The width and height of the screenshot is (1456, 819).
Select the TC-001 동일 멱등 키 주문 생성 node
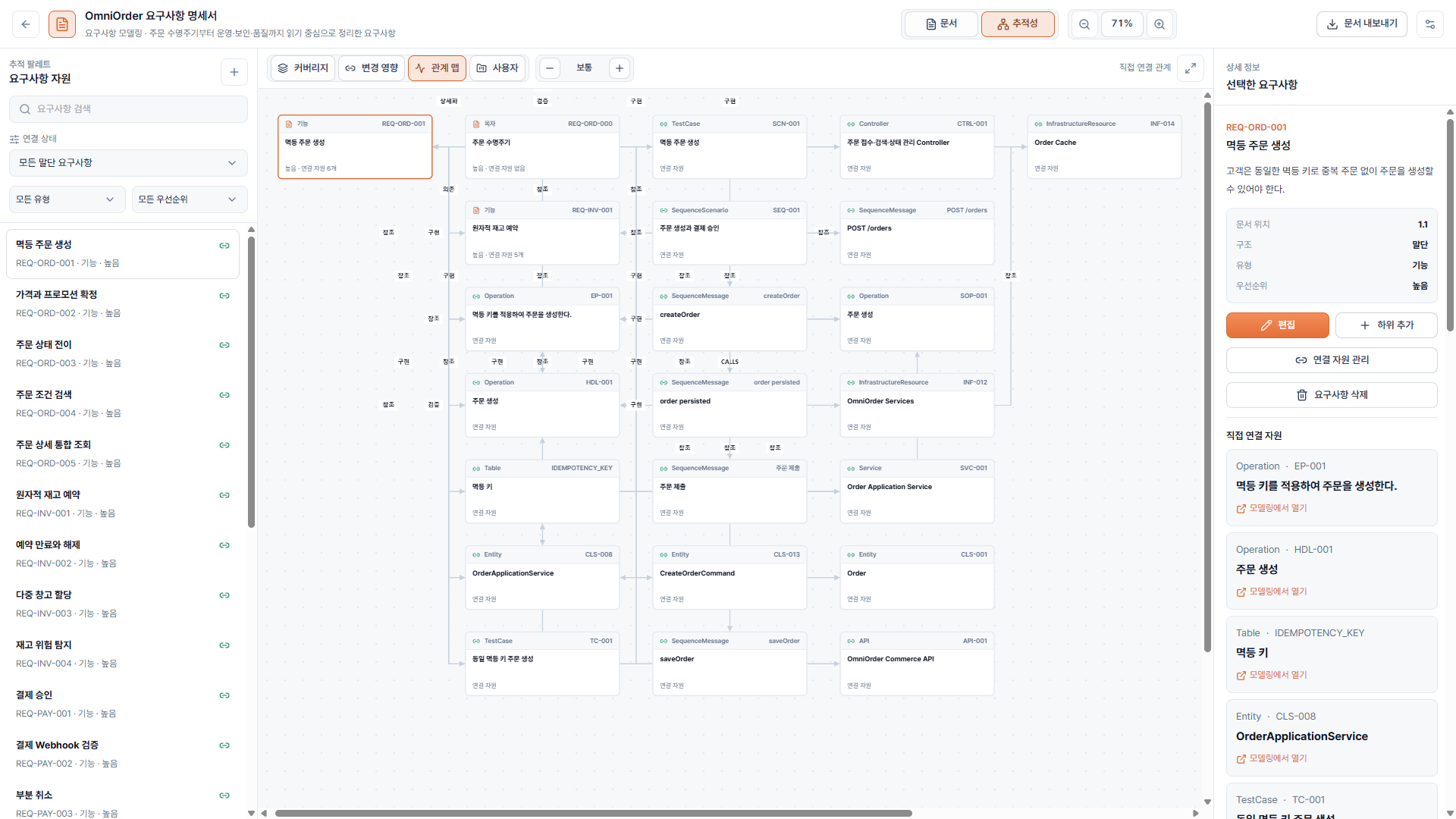pyautogui.click(x=542, y=664)
